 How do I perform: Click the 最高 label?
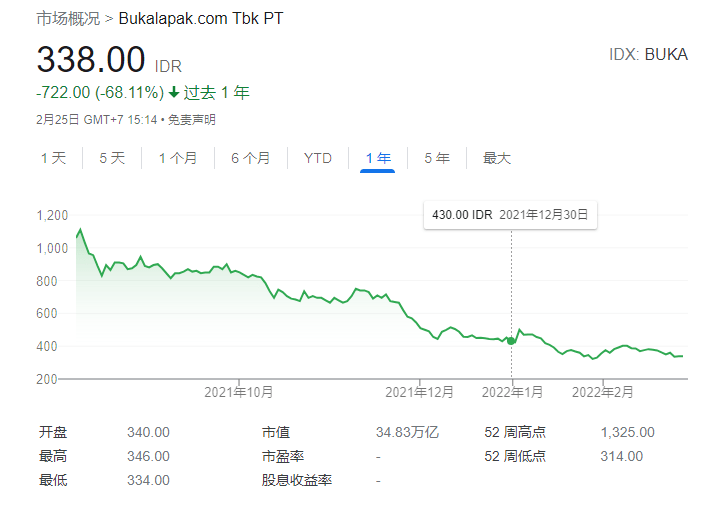coord(53,456)
